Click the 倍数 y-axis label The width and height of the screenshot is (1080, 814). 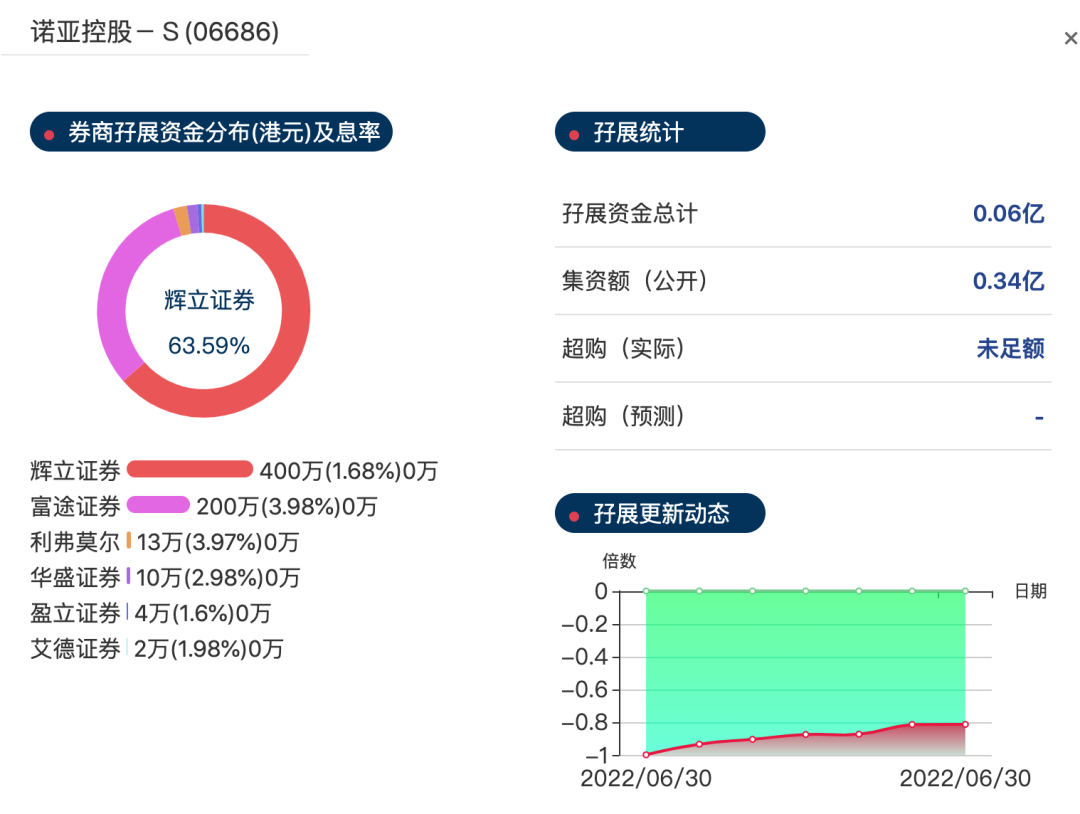click(619, 561)
